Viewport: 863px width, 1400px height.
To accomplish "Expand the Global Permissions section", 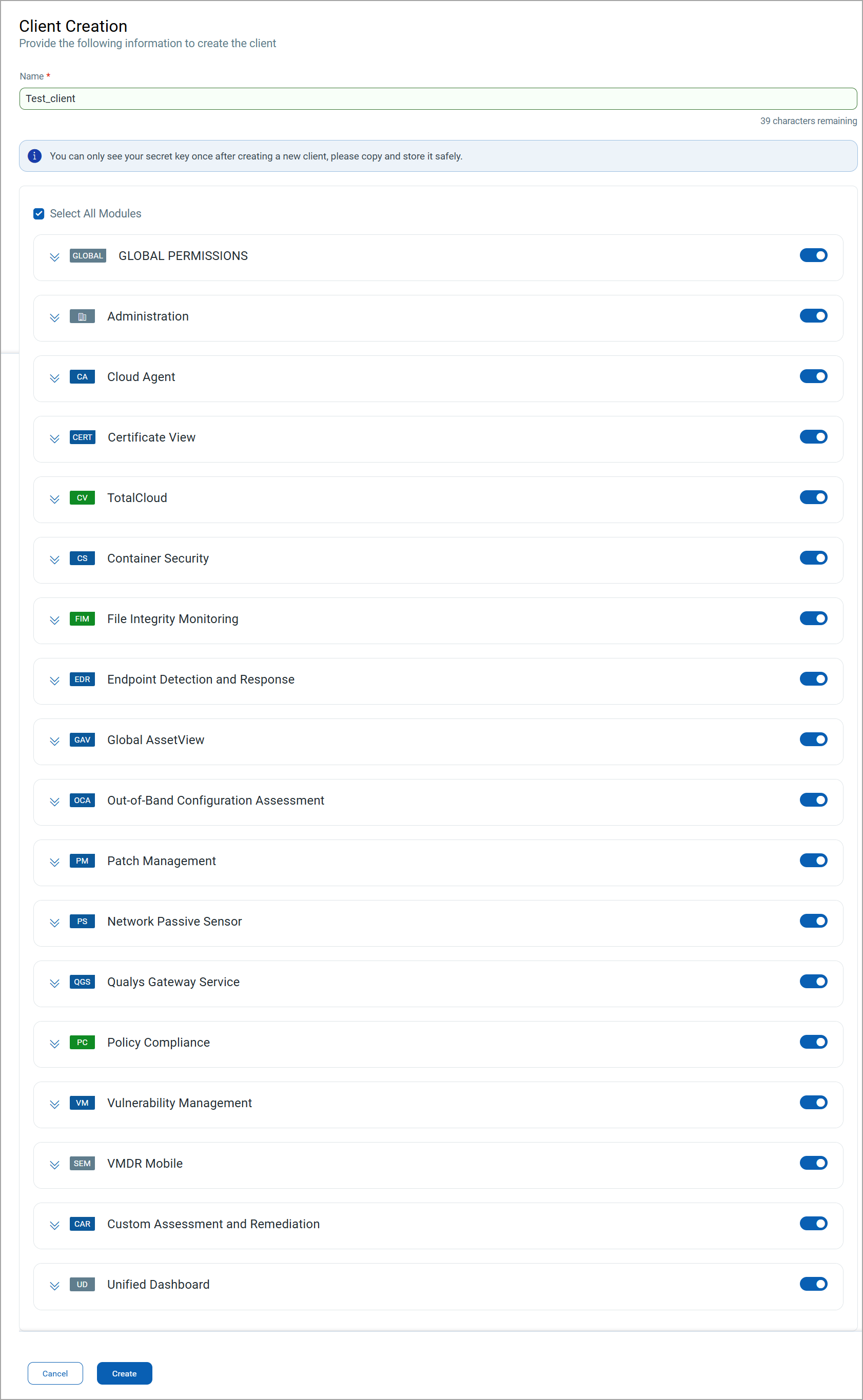I will point(54,257).
